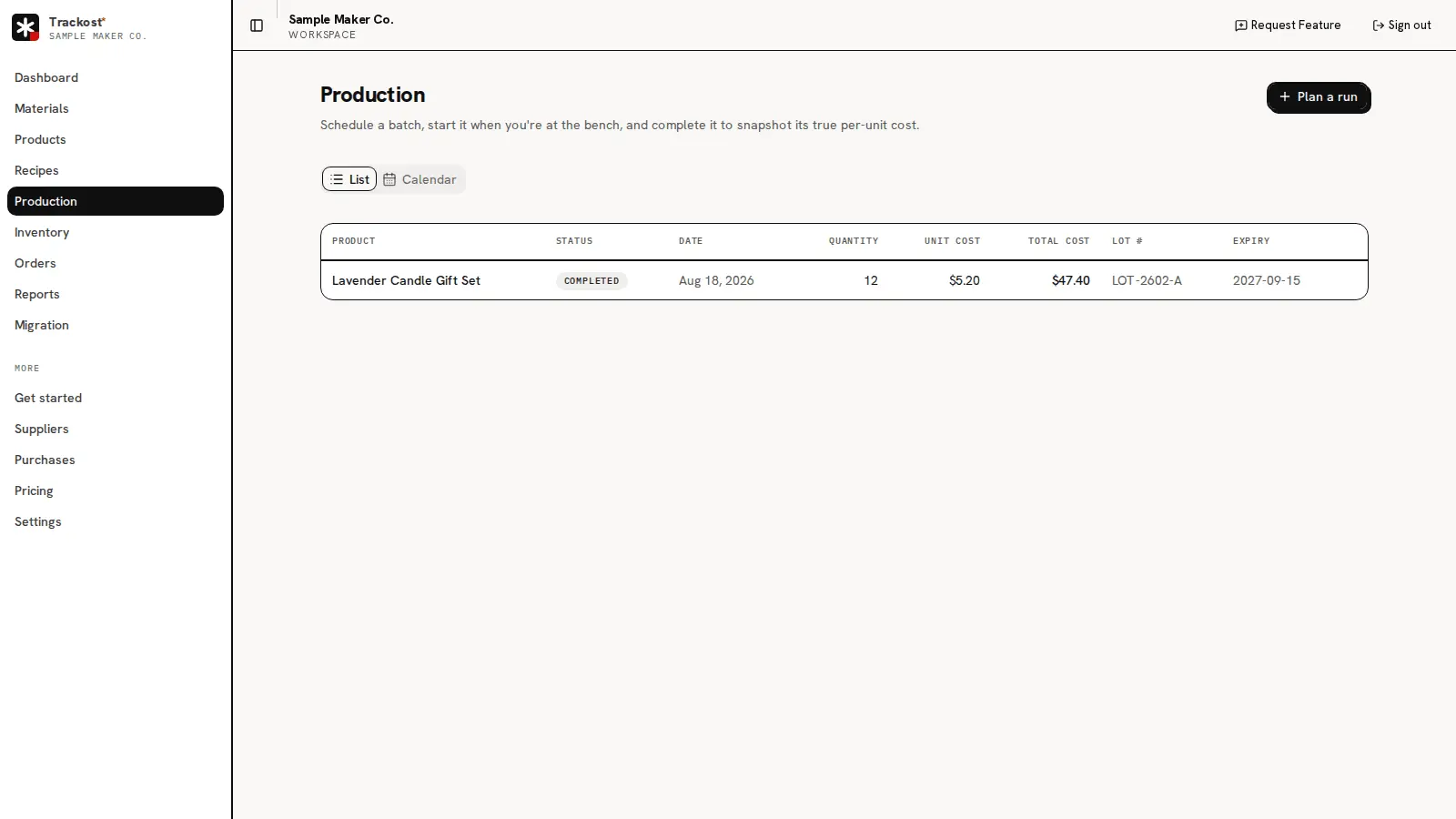
Task: Click the LOT # column header
Action: point(1127,241)
